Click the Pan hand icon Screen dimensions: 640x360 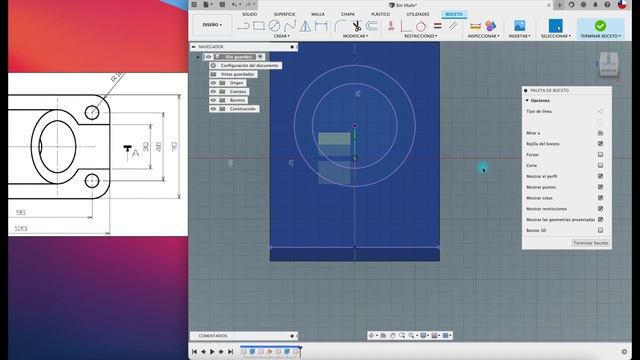coord(393,336)
